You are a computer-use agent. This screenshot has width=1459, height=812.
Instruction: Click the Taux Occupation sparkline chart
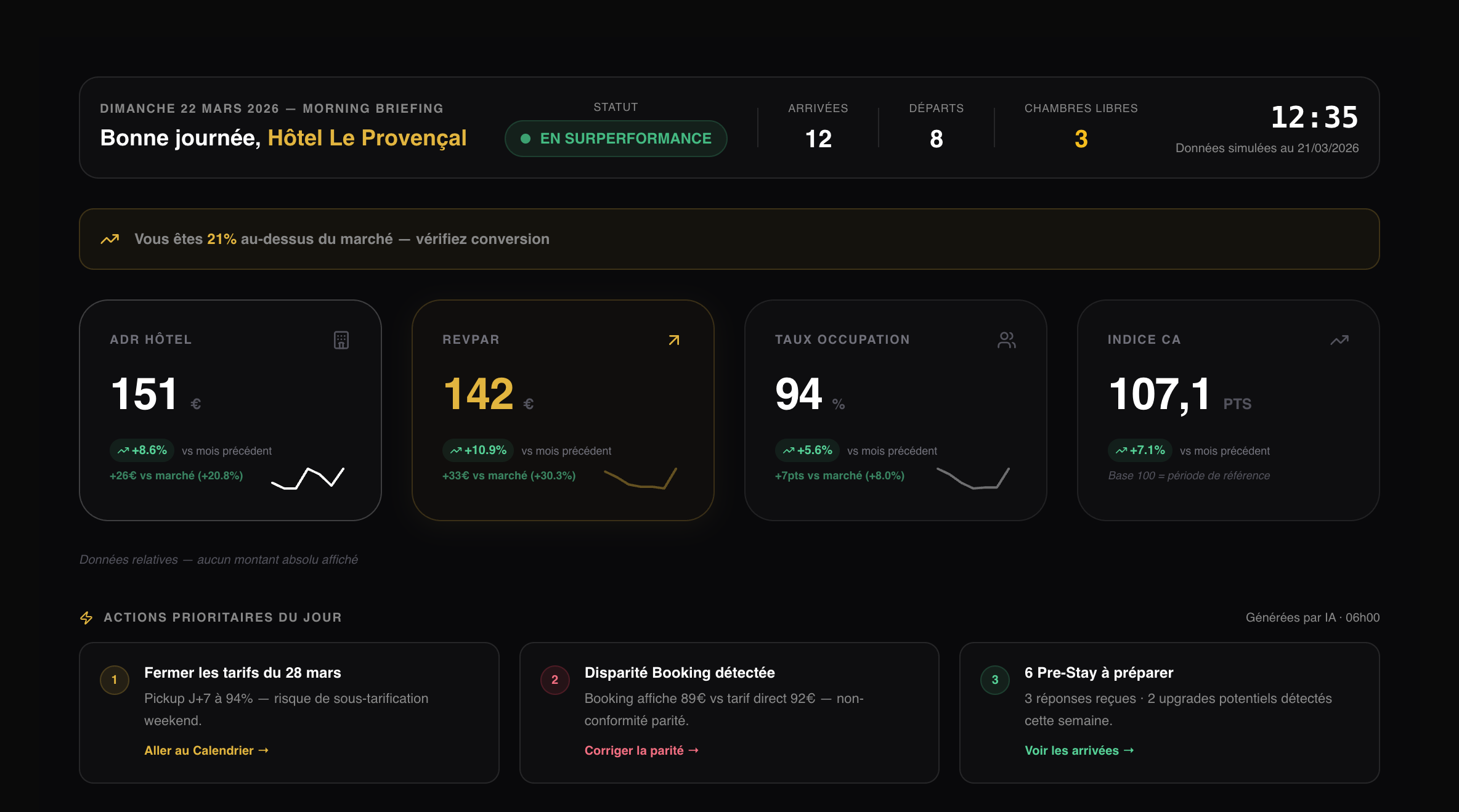(x=973, y=478)
